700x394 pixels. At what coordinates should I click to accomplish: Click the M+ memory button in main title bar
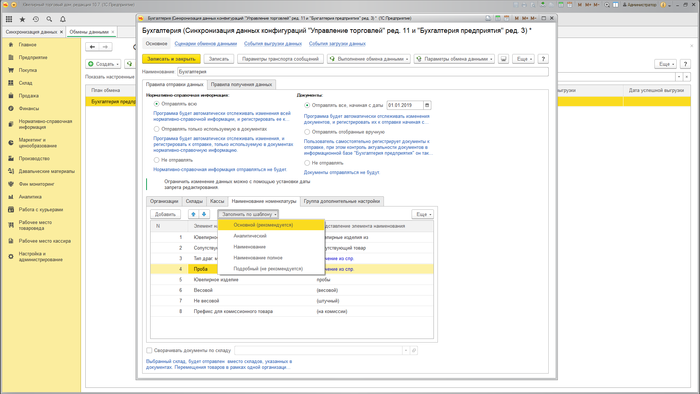click(588, 5)
